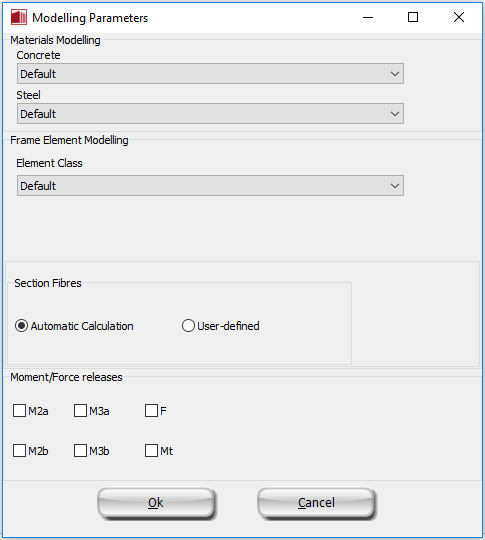This screenshot has width=485, height=540.
Task: Open the Steel material dropdown
Action: click(210, 114)
